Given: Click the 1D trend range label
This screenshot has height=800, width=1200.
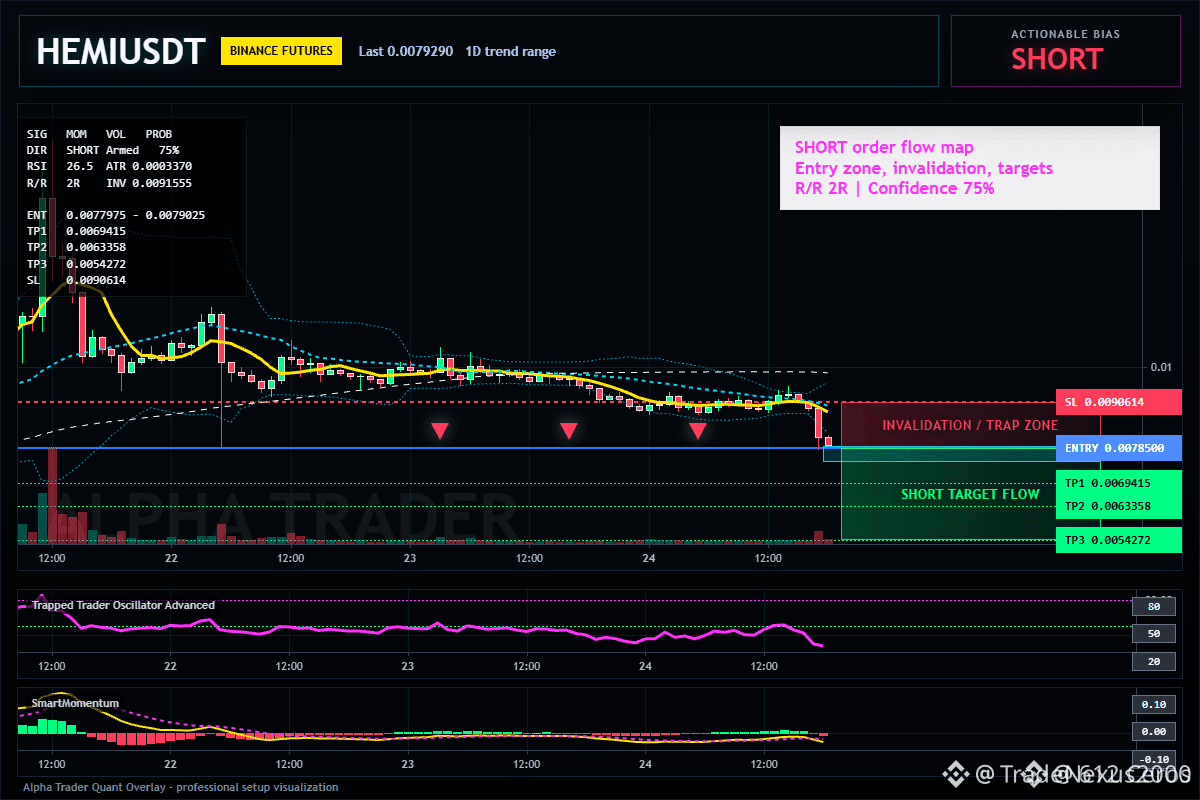Looking at the screenshot, I should (x=511, y=51).
